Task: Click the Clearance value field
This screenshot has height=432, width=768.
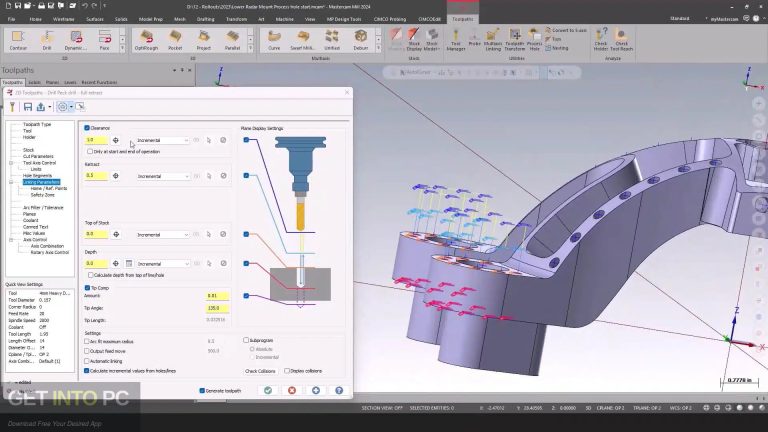Action: click(96, 140)
